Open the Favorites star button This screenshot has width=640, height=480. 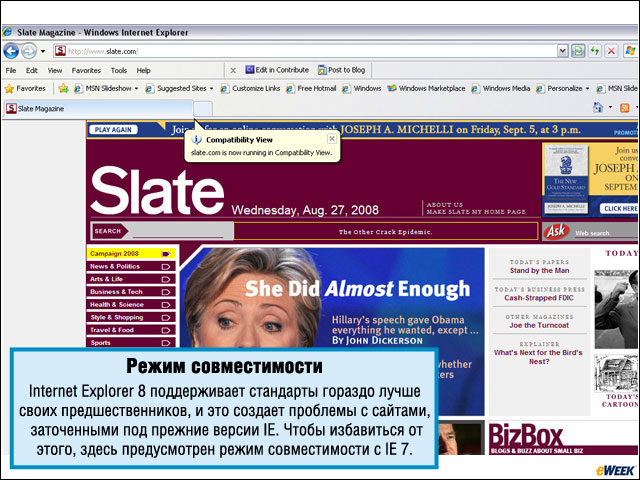[x=25, y=88]
